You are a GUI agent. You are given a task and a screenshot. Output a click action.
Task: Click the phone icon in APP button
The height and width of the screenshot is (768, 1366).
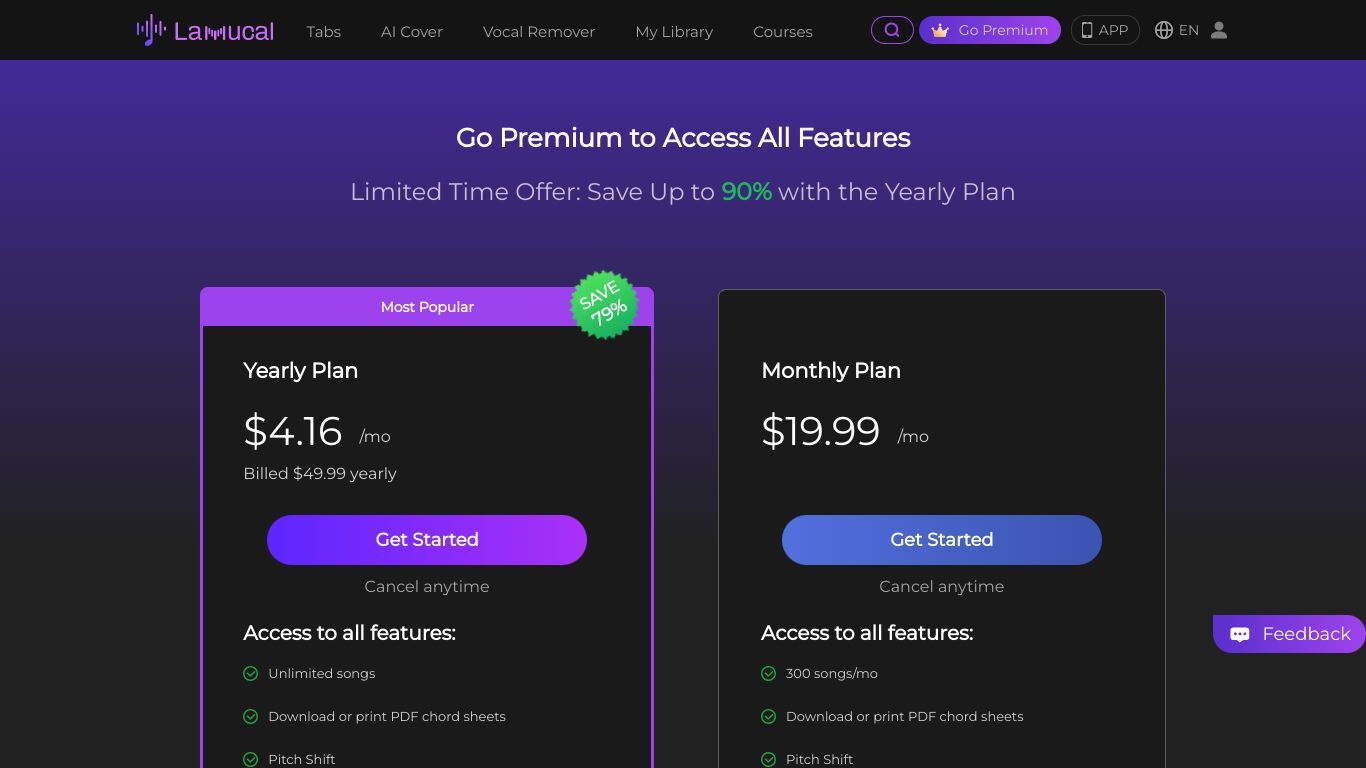[1087, 30]
